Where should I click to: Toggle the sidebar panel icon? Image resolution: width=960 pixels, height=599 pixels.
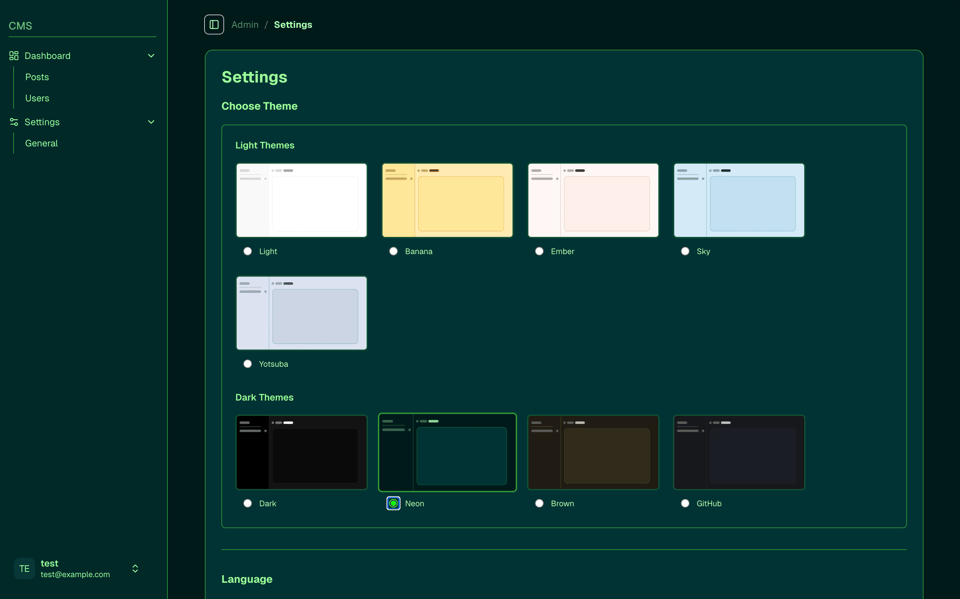coord(214,25)
